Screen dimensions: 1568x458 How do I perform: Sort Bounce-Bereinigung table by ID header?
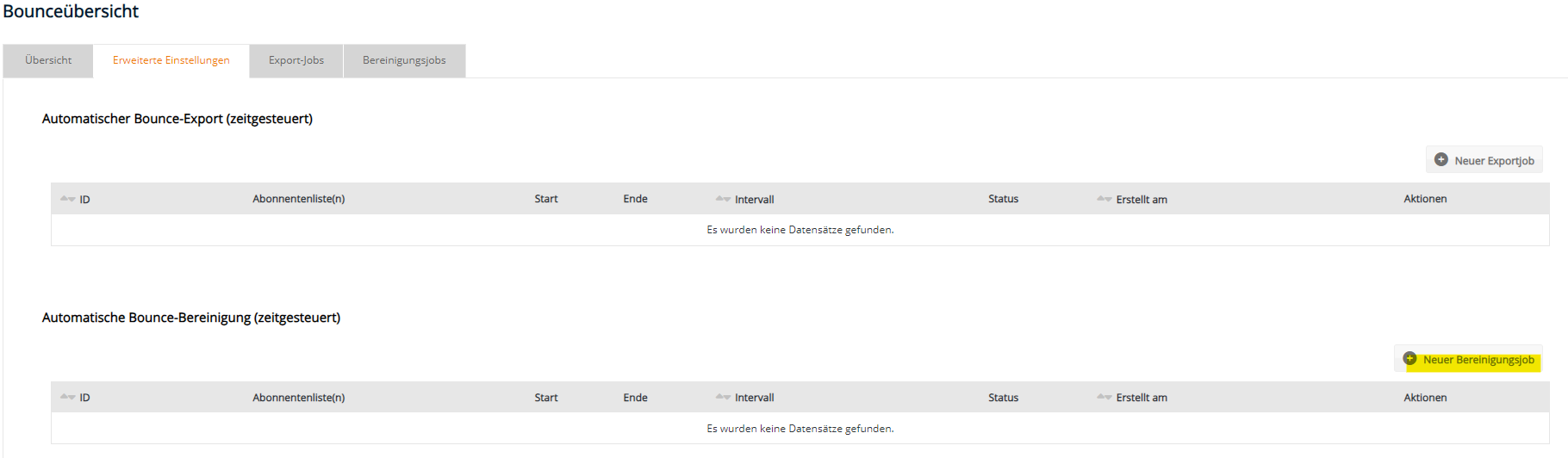click(85, 398)
